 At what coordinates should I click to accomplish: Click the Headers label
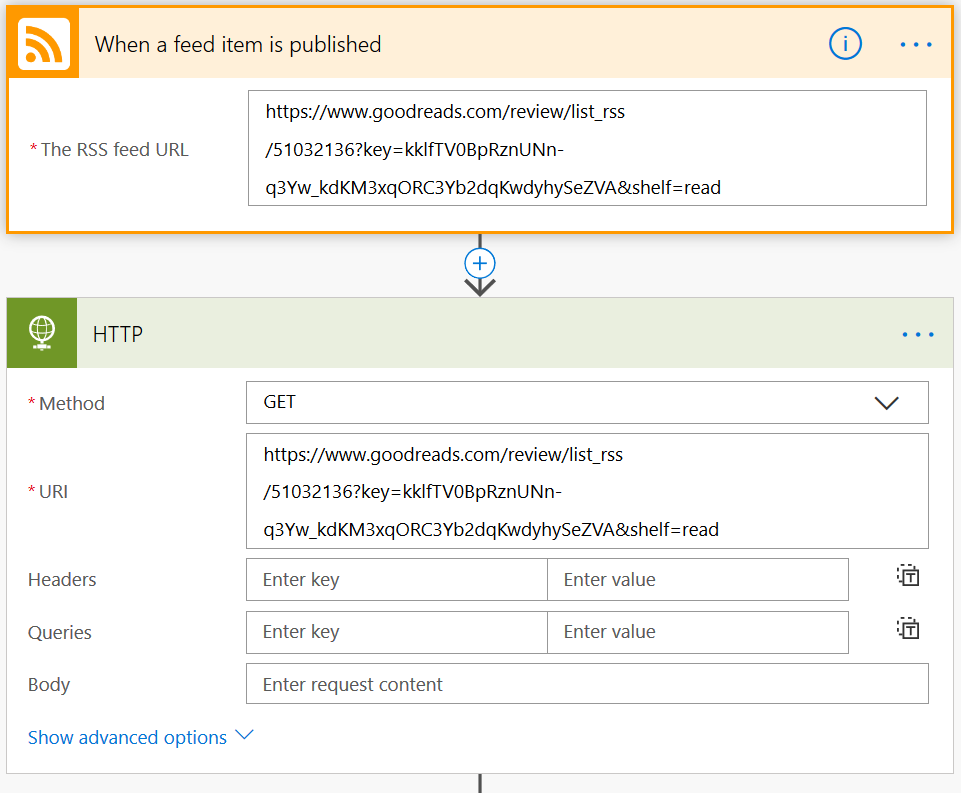(x=62, y=580)
